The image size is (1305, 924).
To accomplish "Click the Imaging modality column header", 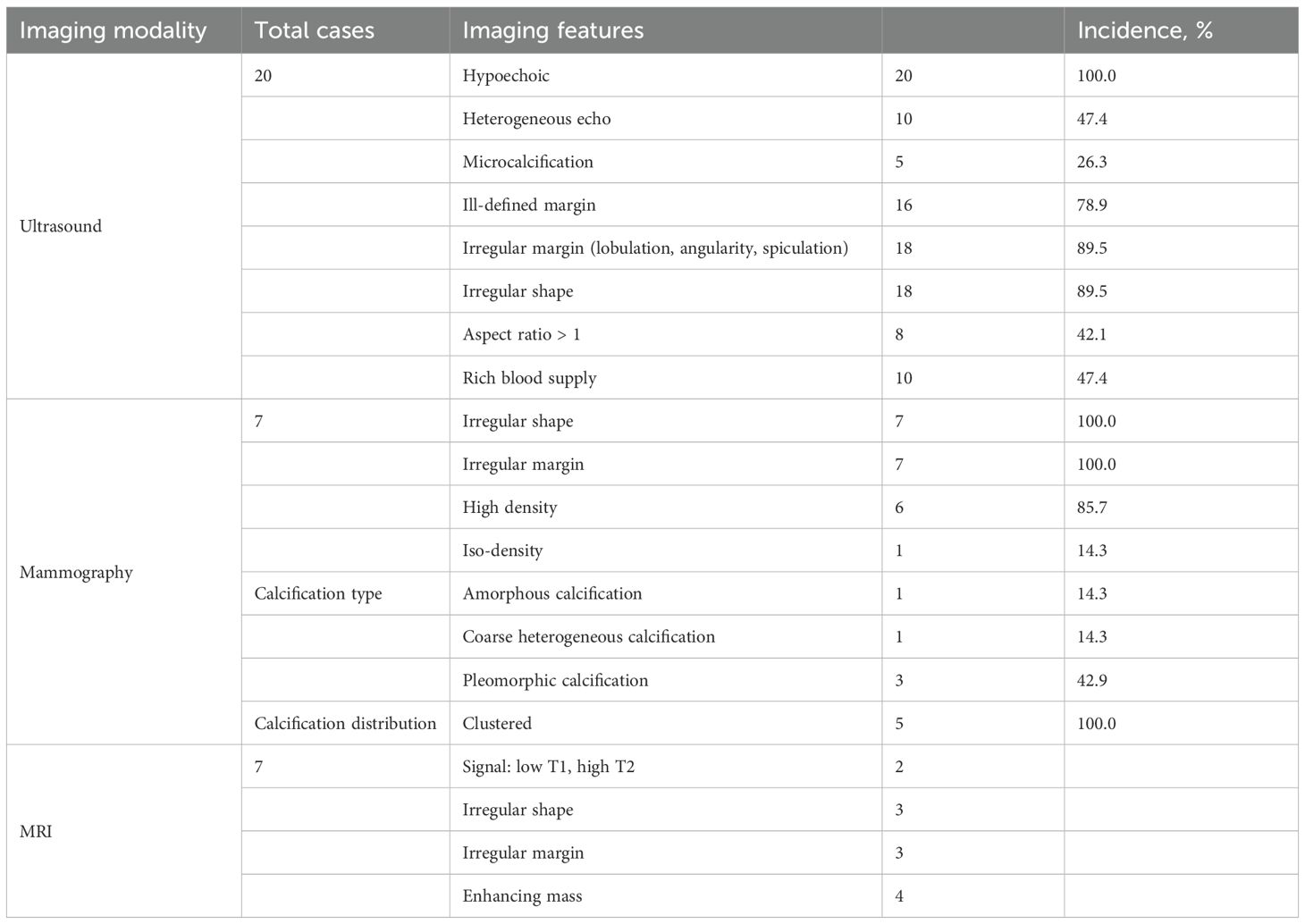I will click(x=113, y=30).
